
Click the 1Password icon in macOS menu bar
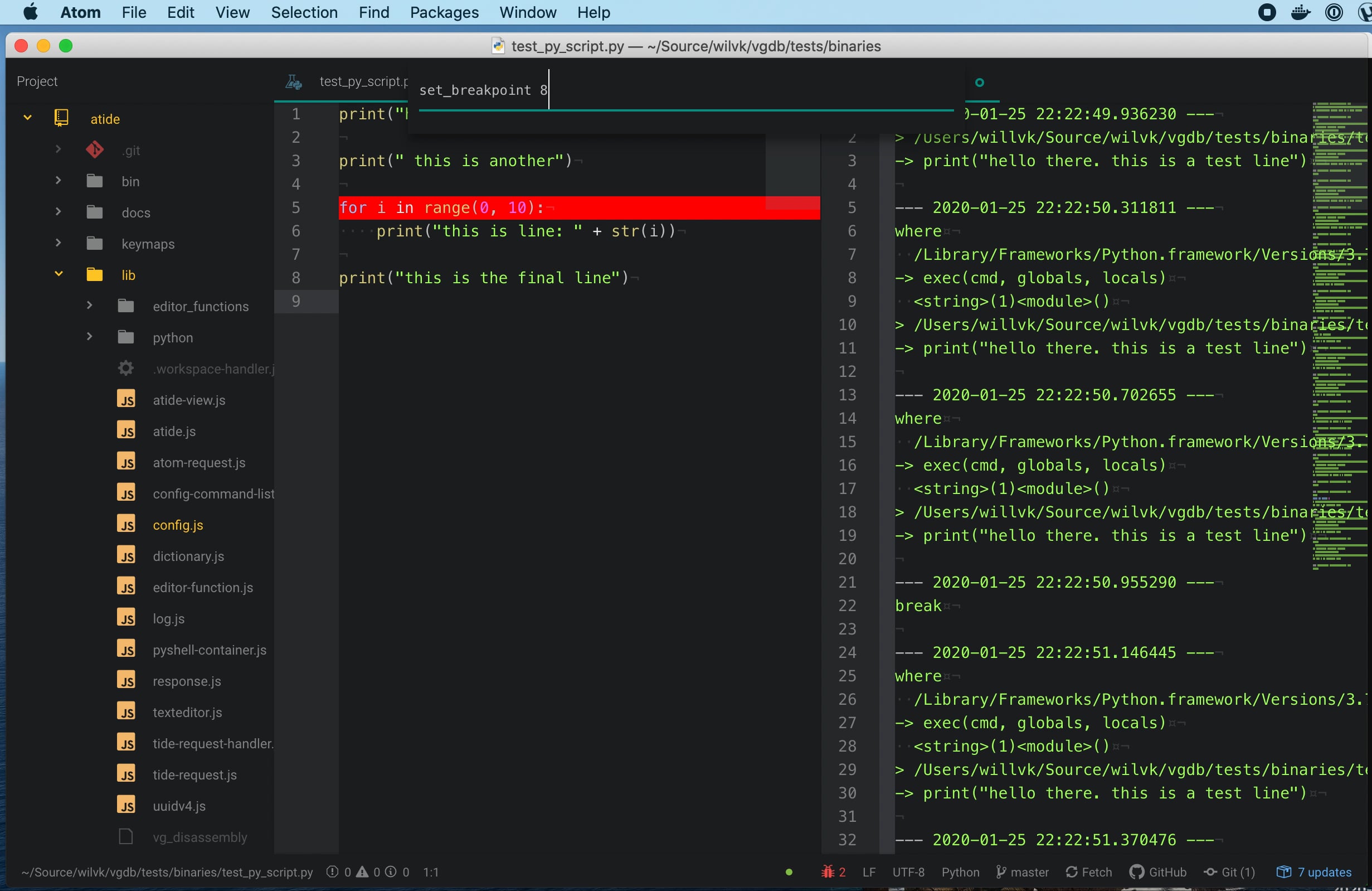(1334, 12)
